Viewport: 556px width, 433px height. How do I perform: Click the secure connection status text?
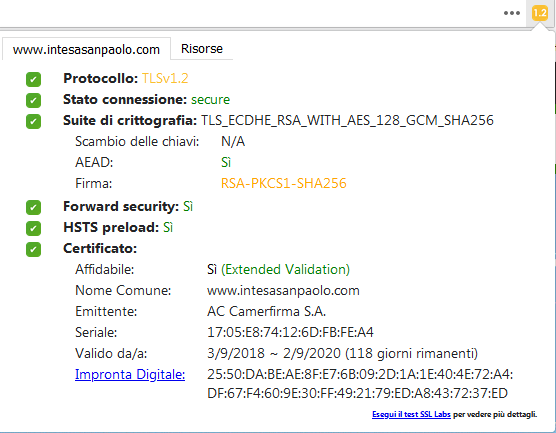pyautogui.click(x=210, y=100)
